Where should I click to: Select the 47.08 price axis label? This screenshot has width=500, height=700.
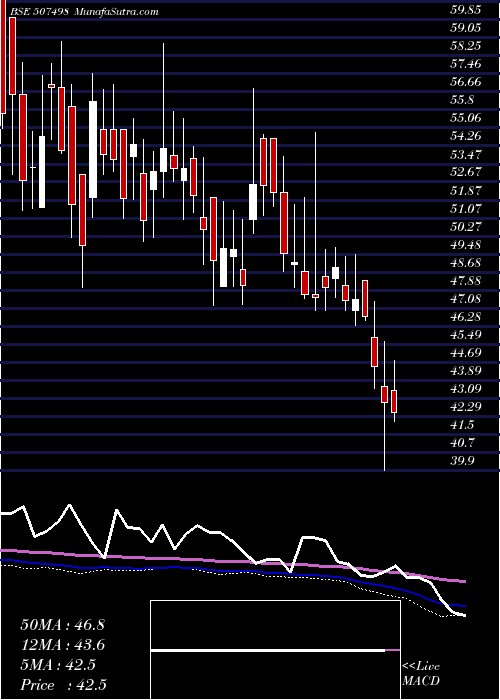pos(465,299)
